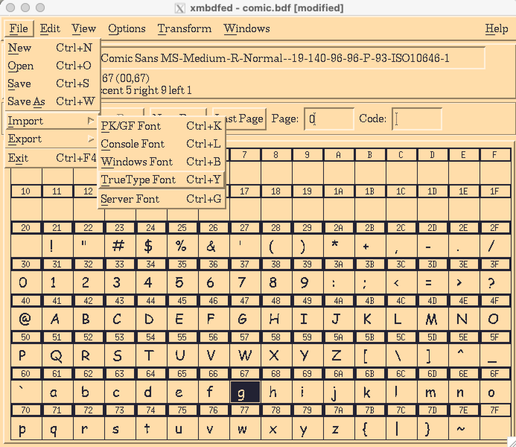Click code label 4D in the grid

tap(432, 301)
